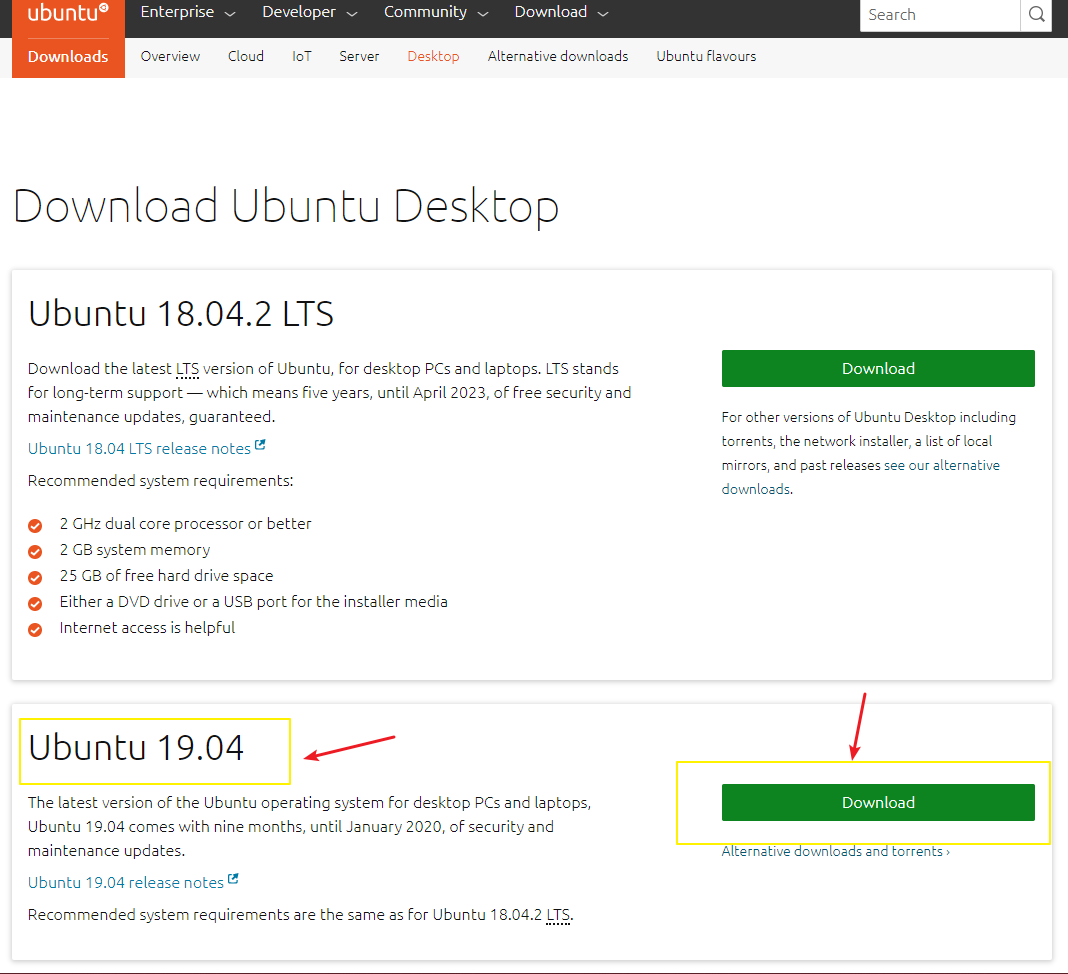Select the Server tab

point(359,57)
